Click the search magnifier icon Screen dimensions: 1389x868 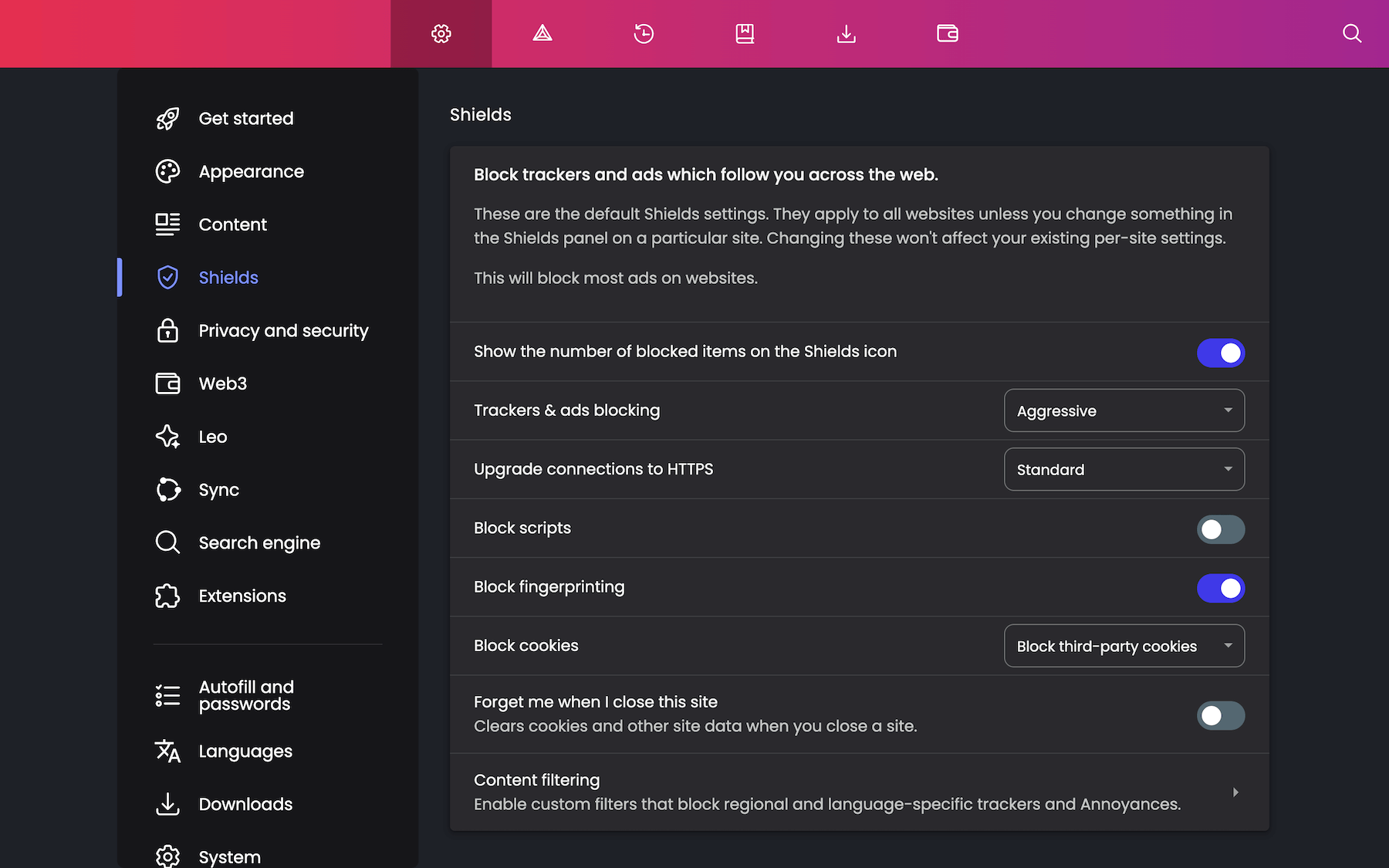(x=1351, y=33)
